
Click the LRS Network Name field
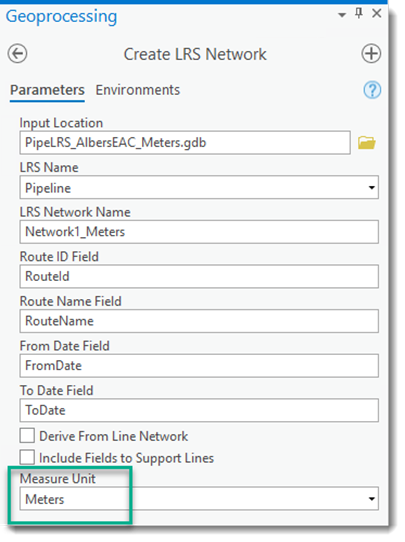pyautogui.click(x=199, y=232)
